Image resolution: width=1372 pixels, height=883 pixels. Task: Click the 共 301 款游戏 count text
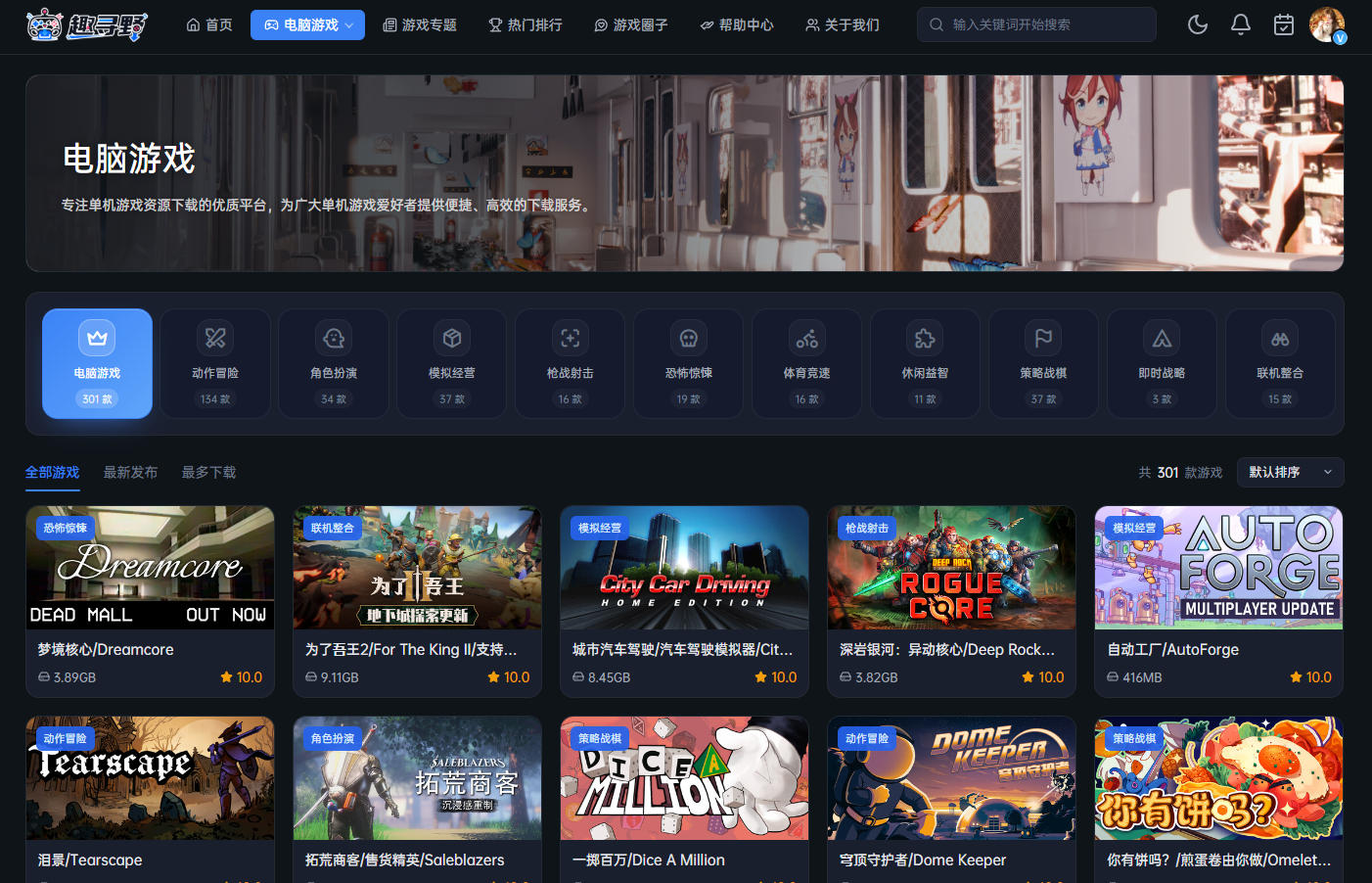tap(1180, 472)
